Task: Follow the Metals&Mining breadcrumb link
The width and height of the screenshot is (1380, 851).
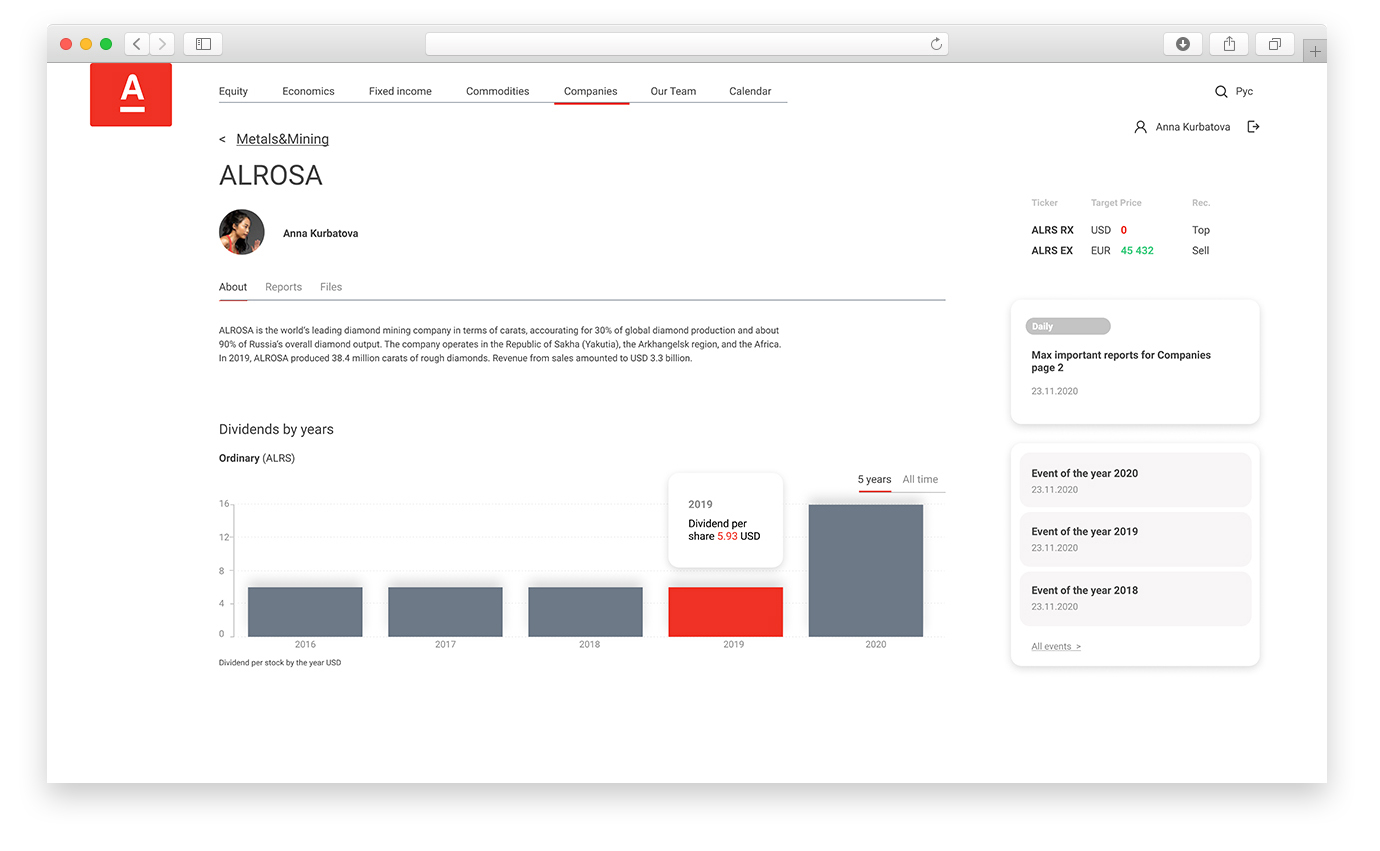Action: coord(282,139)
